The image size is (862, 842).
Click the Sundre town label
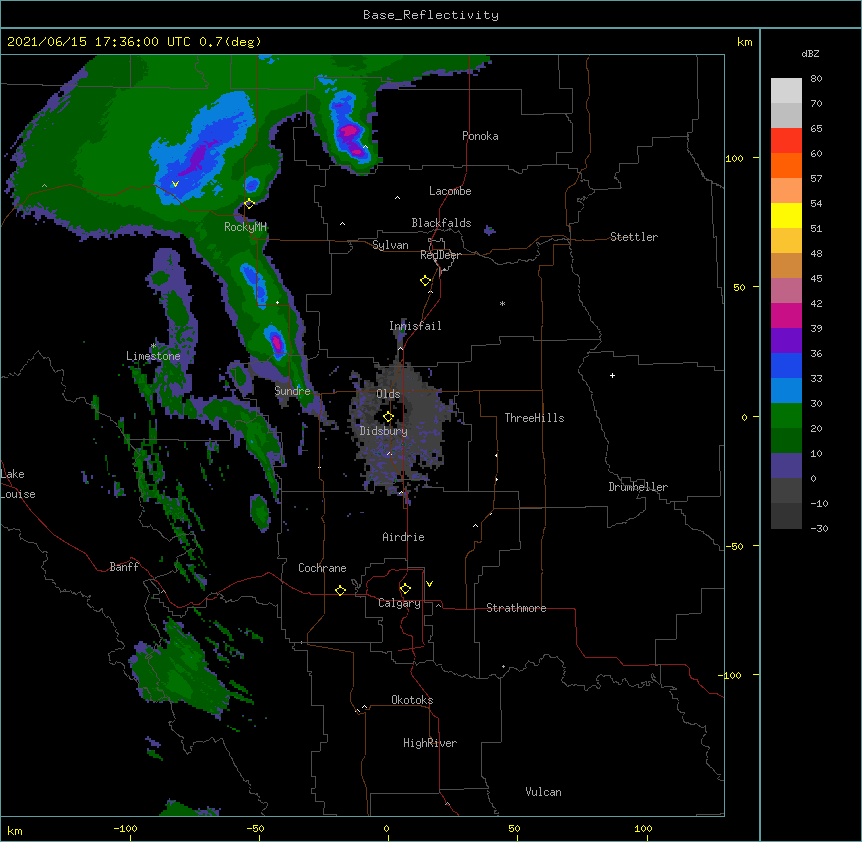tap(292, 391)
